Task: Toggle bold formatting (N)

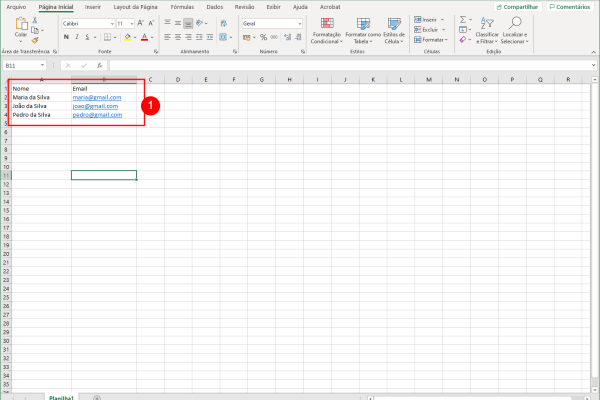Action: pyautogui.click(x=65, y=37)
